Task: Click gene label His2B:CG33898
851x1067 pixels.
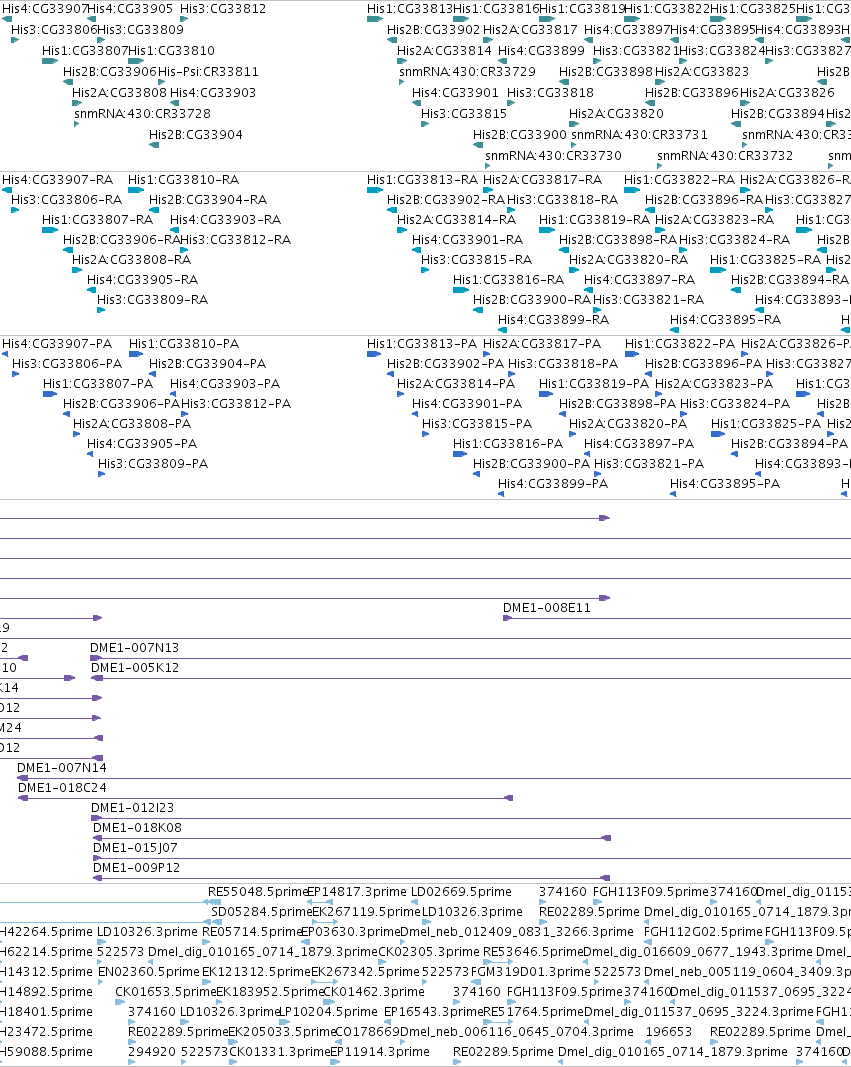Action: click(605, 71)
